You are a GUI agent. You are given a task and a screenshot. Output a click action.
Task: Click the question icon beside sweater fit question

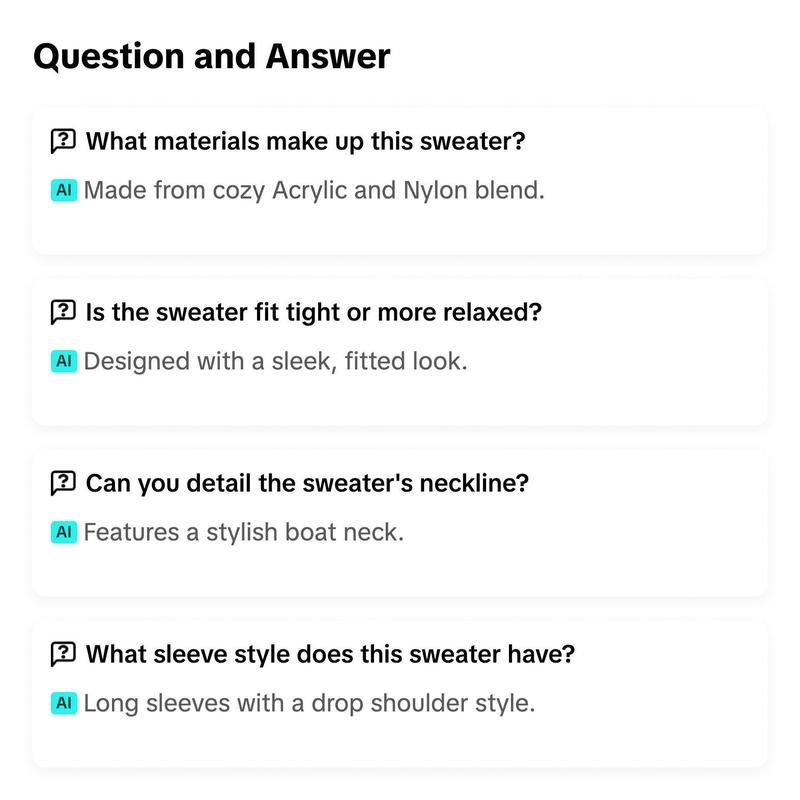point(63,312)
